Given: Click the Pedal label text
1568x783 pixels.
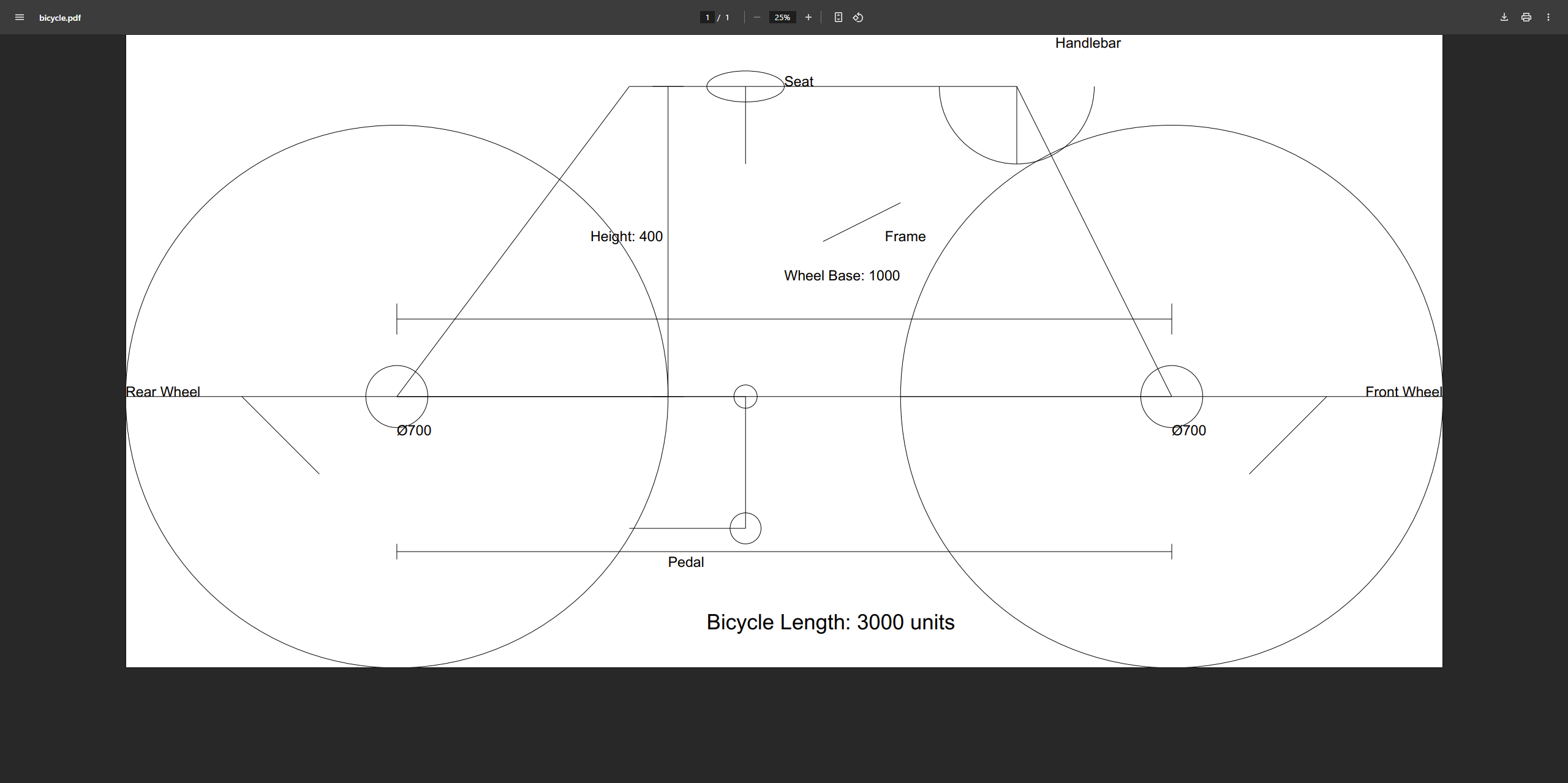Looking at the screenshot, I should [685, 562].
